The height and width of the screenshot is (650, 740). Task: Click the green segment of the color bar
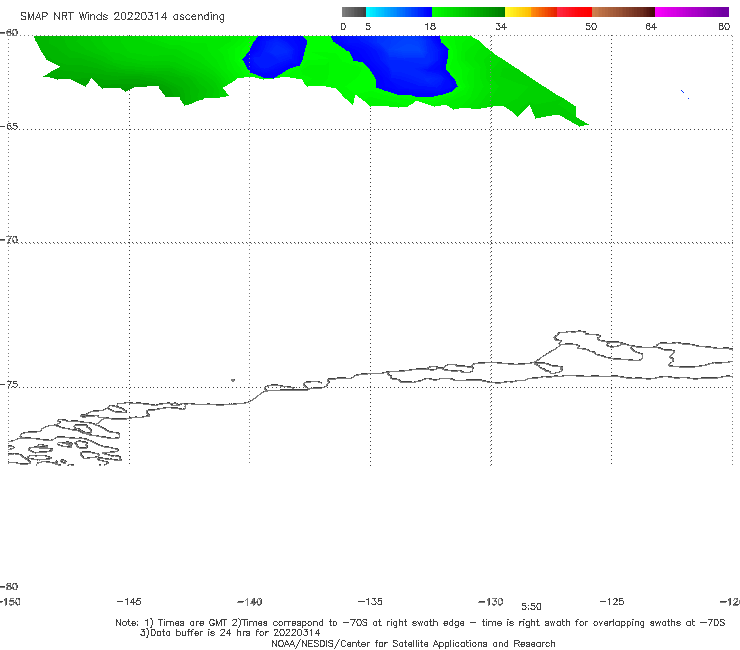468,12
